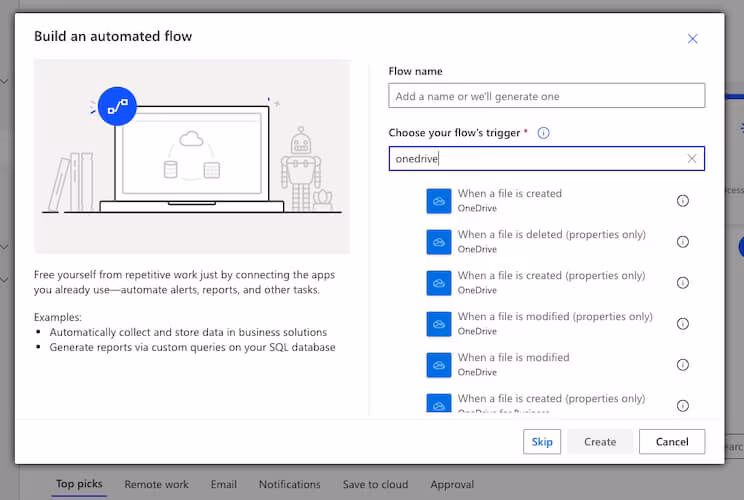
Task: Show info for When a file is created trigger
Action: 682,201
